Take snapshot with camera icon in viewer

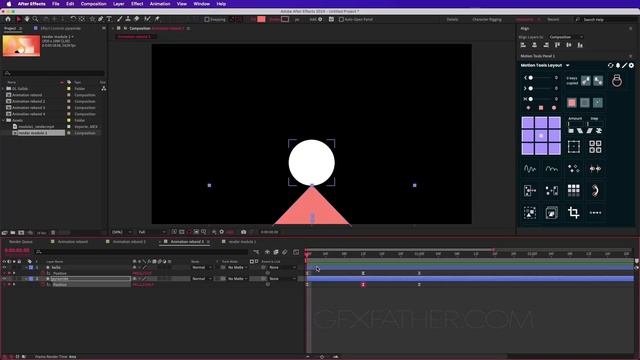[x=244, y=232]
